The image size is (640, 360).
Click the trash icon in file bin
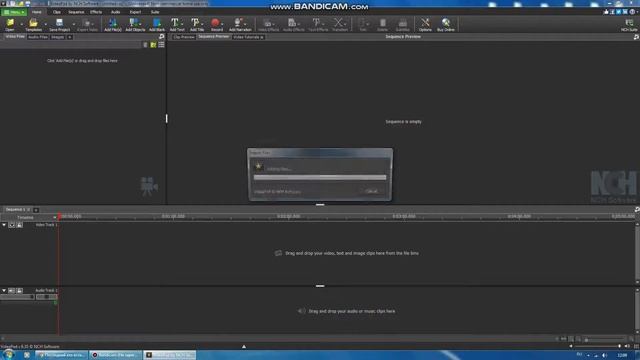[145, 44]
